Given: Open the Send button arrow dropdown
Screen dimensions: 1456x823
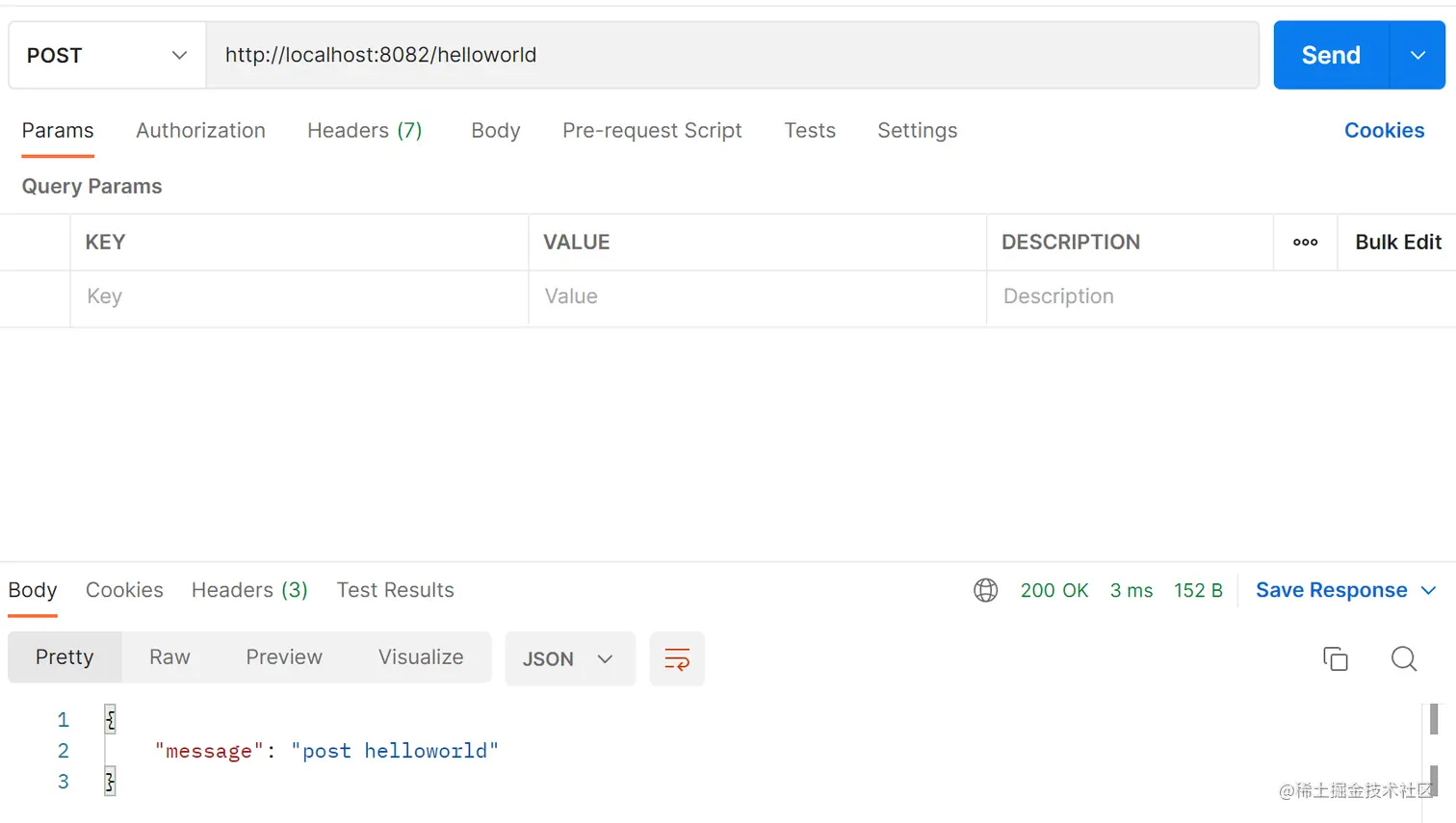Looking at the screenshot, I should (x=1417, y=56).
